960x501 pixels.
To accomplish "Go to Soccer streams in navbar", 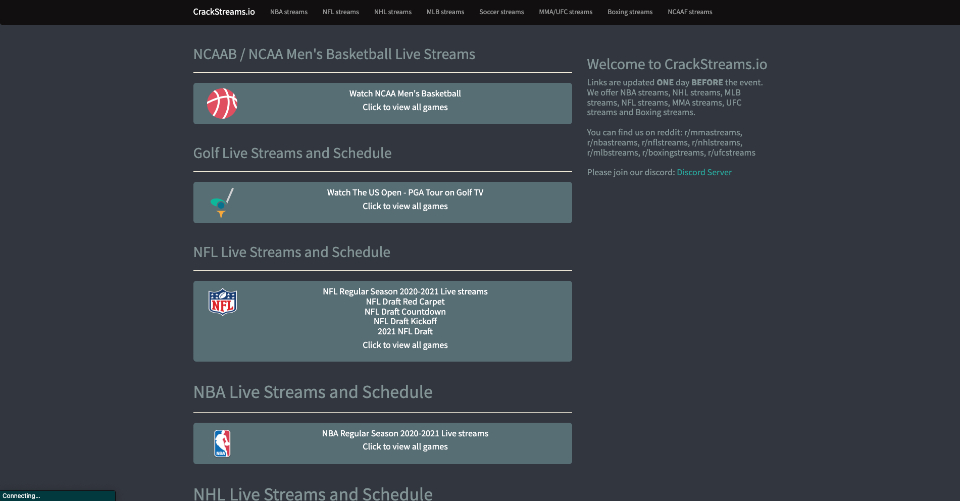I will [501, 12].
